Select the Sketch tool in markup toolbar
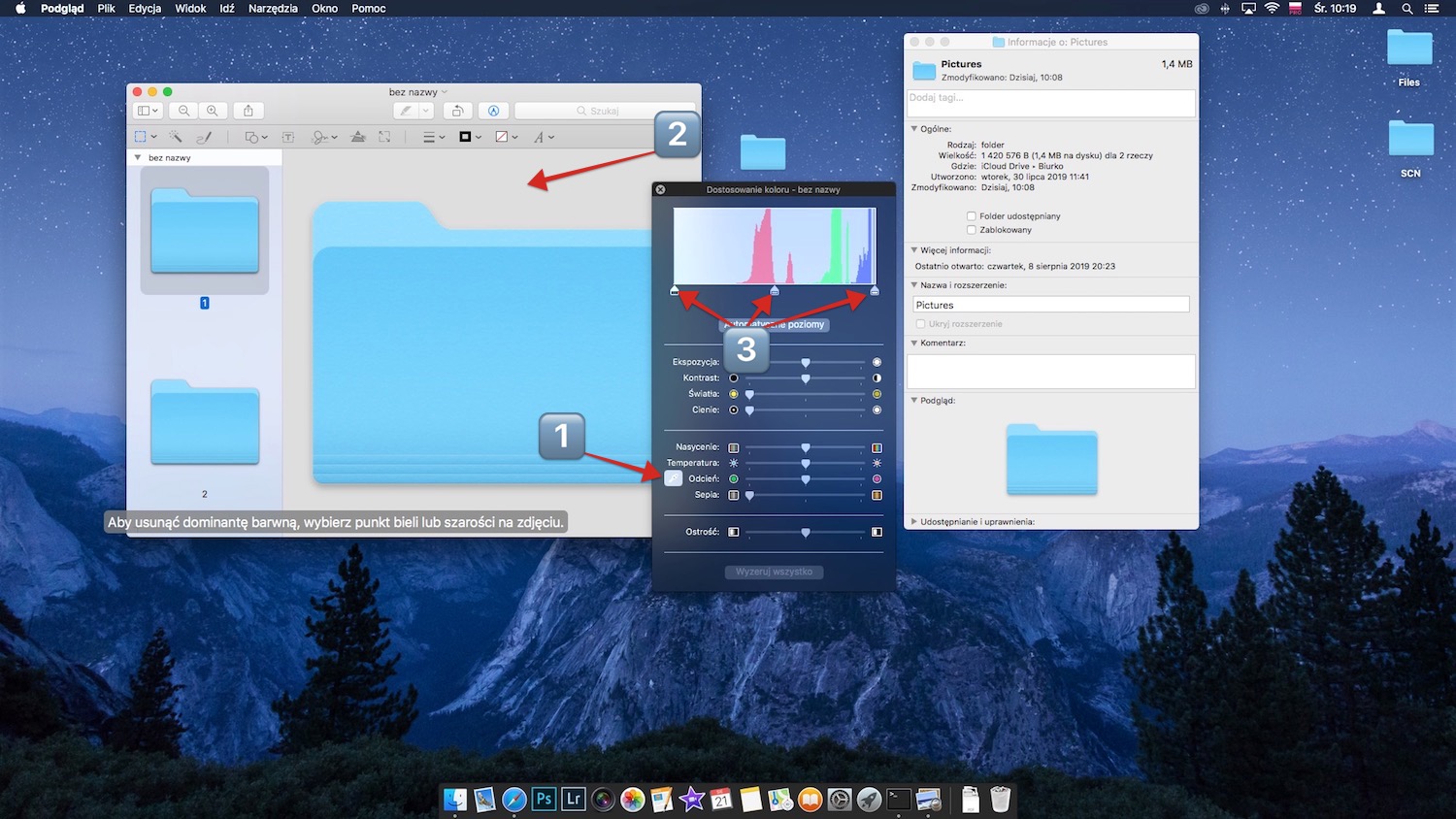Viewport: 1456px width, 819px height. (x=206, y=136)
